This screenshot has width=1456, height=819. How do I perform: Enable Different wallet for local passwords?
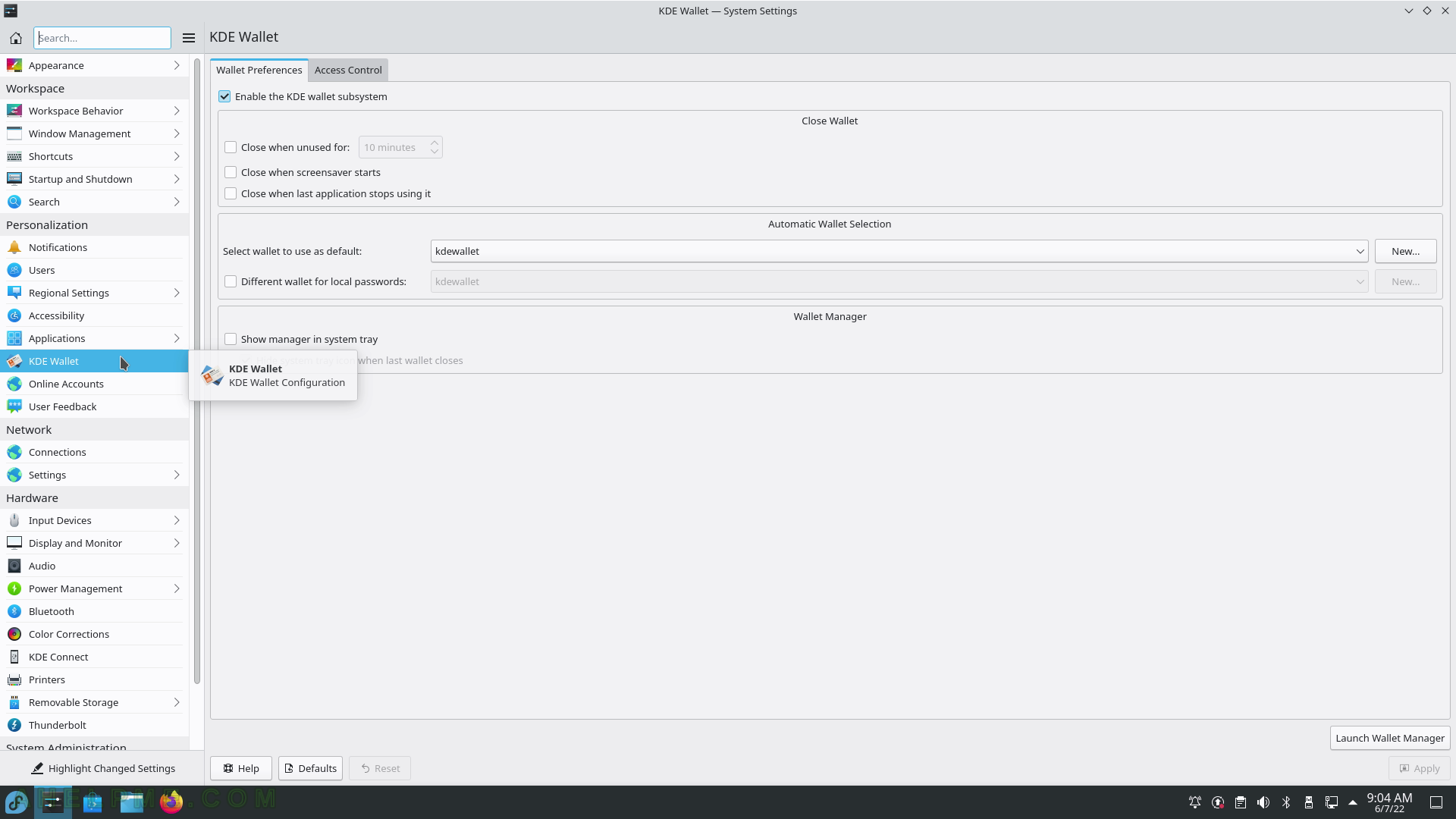point(231,281)
